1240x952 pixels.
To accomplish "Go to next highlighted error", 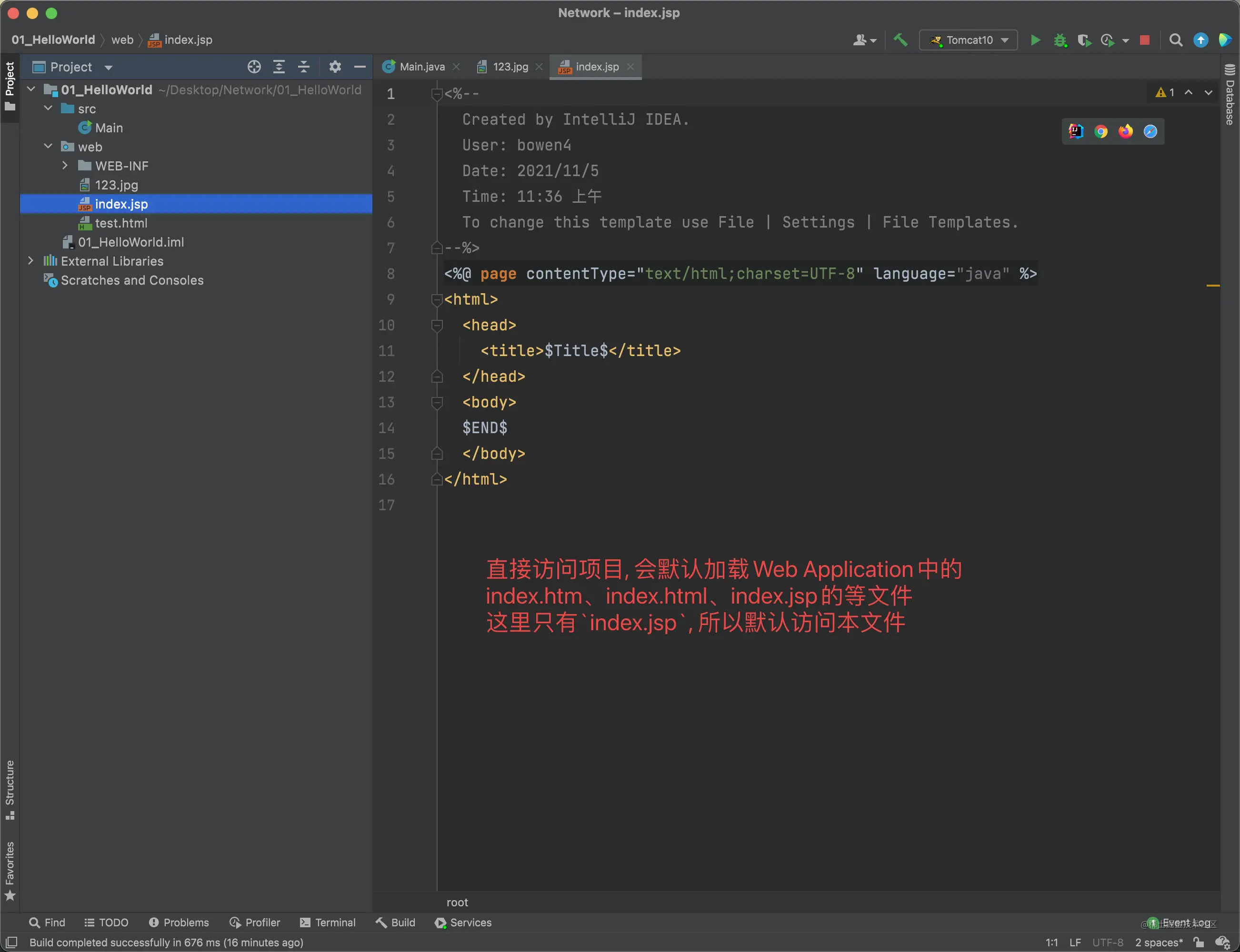I will [1208, 92].
